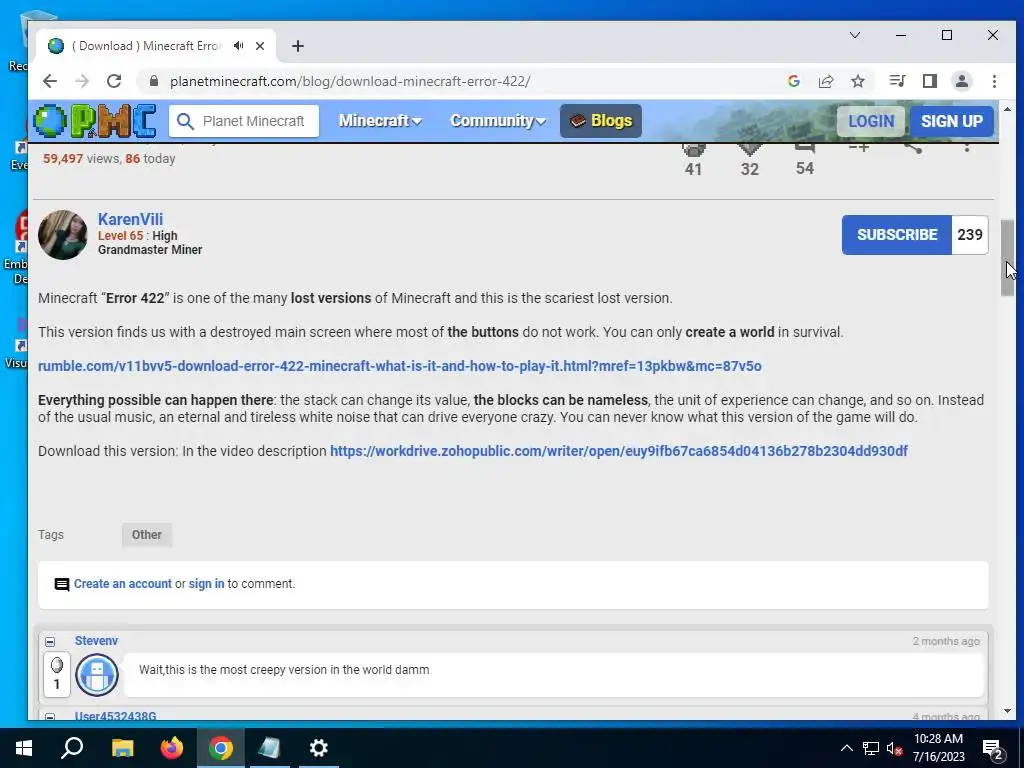Screen dimensions: 1024x768
Task: Open the notification center icon
Action: (993, 749)
